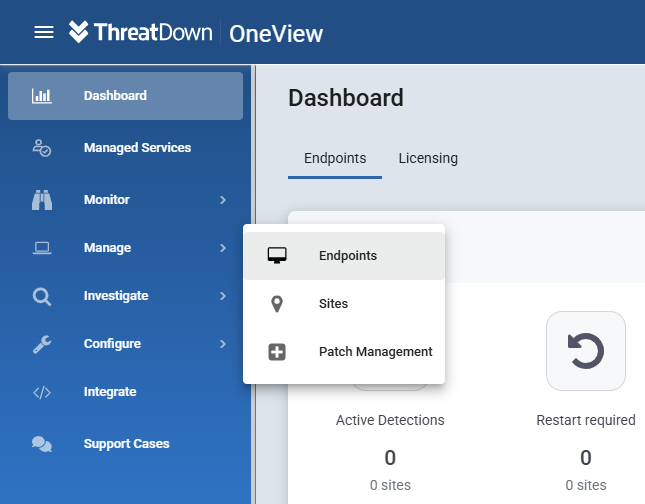Open Managed Services in sidebar
Viewport: 645px width, 504px height.
pos(125,148)
